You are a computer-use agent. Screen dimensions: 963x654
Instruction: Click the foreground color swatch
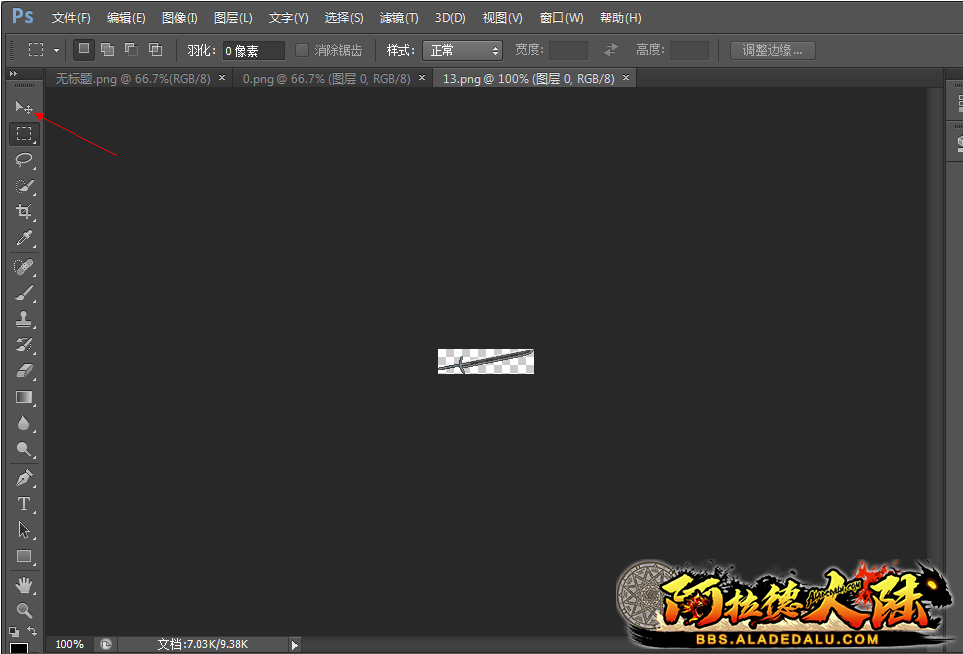click(18, 648)
